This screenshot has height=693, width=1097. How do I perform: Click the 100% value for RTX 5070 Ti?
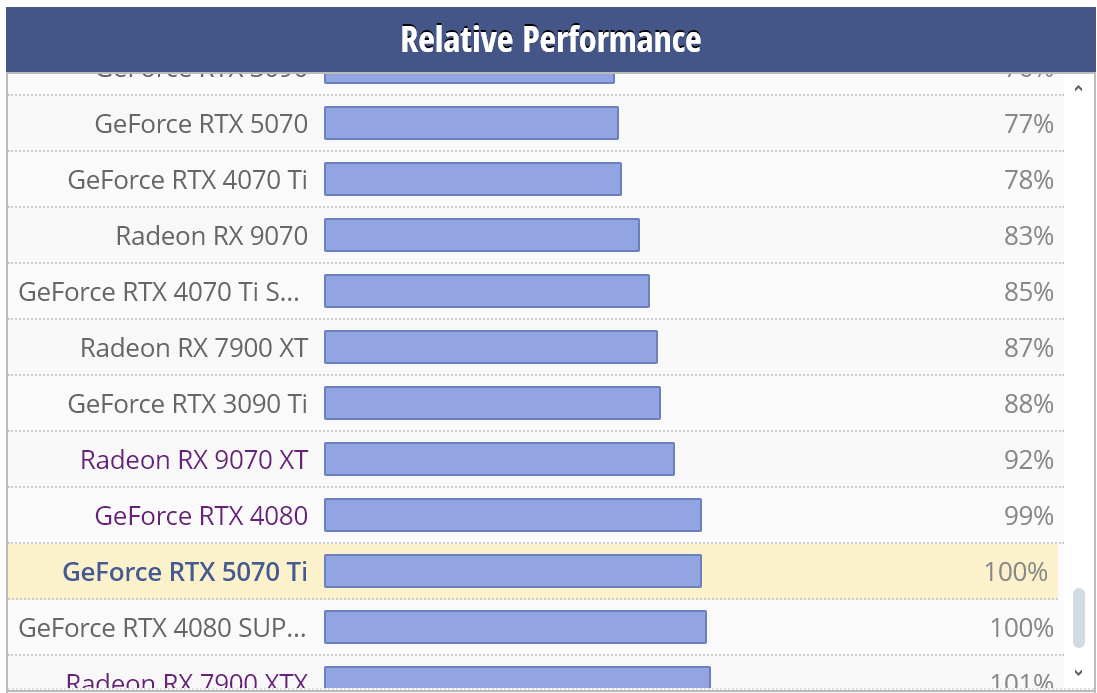[x=1015, y=572]
